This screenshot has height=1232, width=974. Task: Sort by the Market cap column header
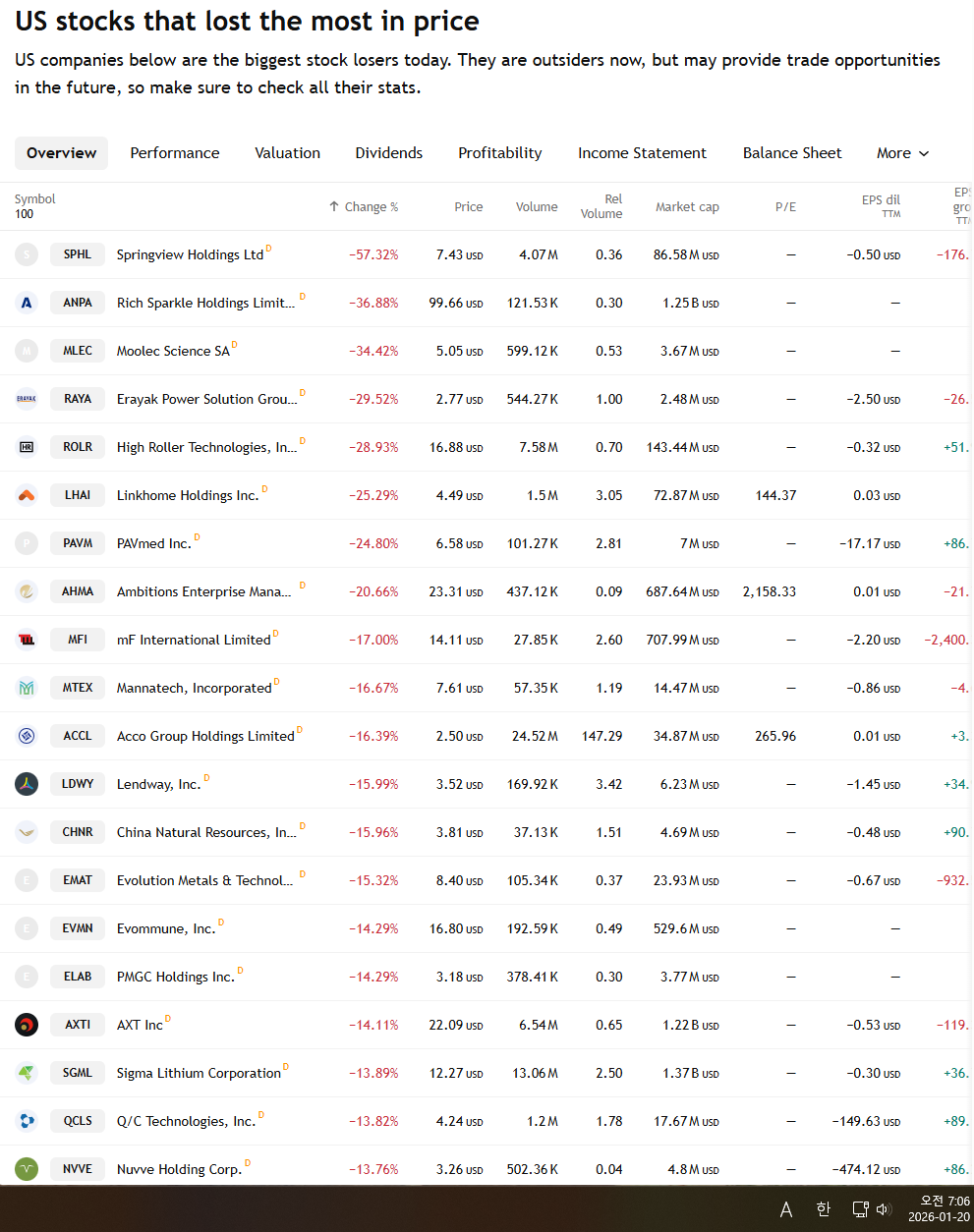click(x=687, y=207)
